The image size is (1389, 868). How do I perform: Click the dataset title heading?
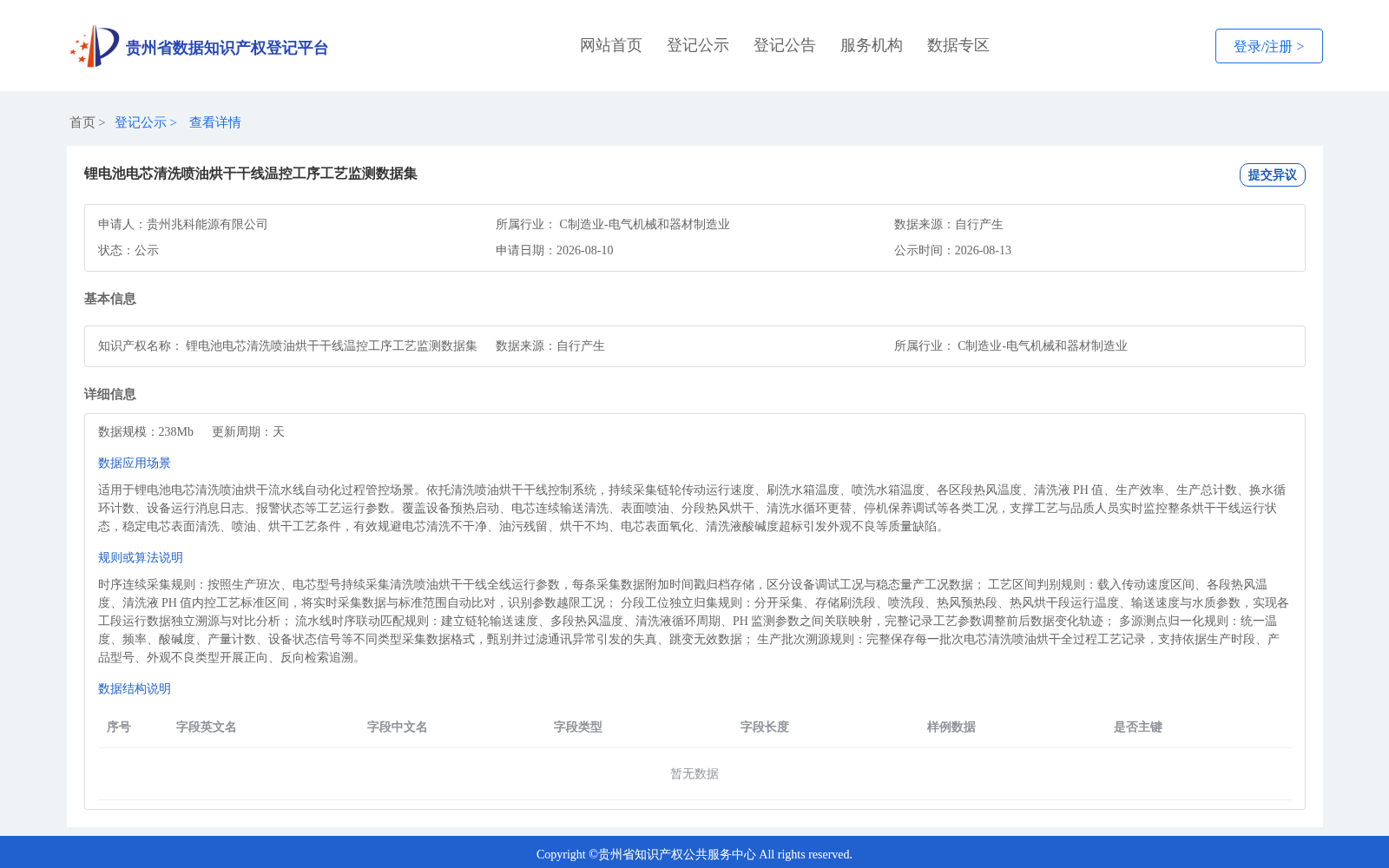[x=251, y=174]
